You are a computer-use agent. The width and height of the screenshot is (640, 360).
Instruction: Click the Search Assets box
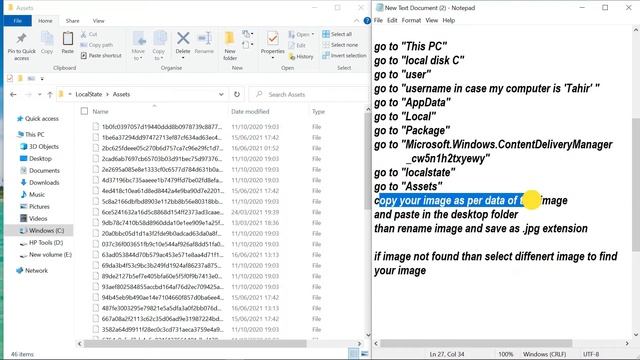click(309, 94)
